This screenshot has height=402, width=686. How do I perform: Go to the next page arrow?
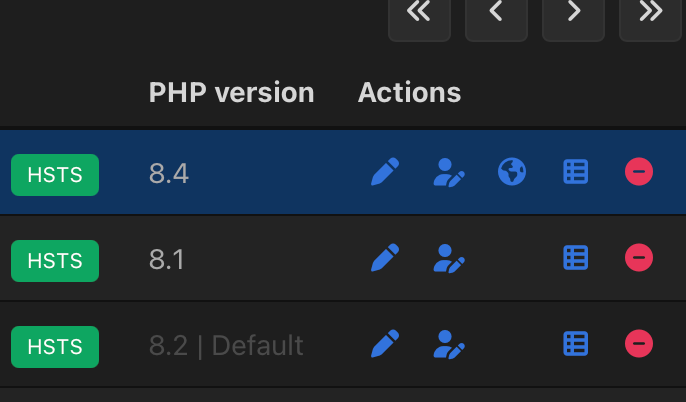[x=573, y=14]
